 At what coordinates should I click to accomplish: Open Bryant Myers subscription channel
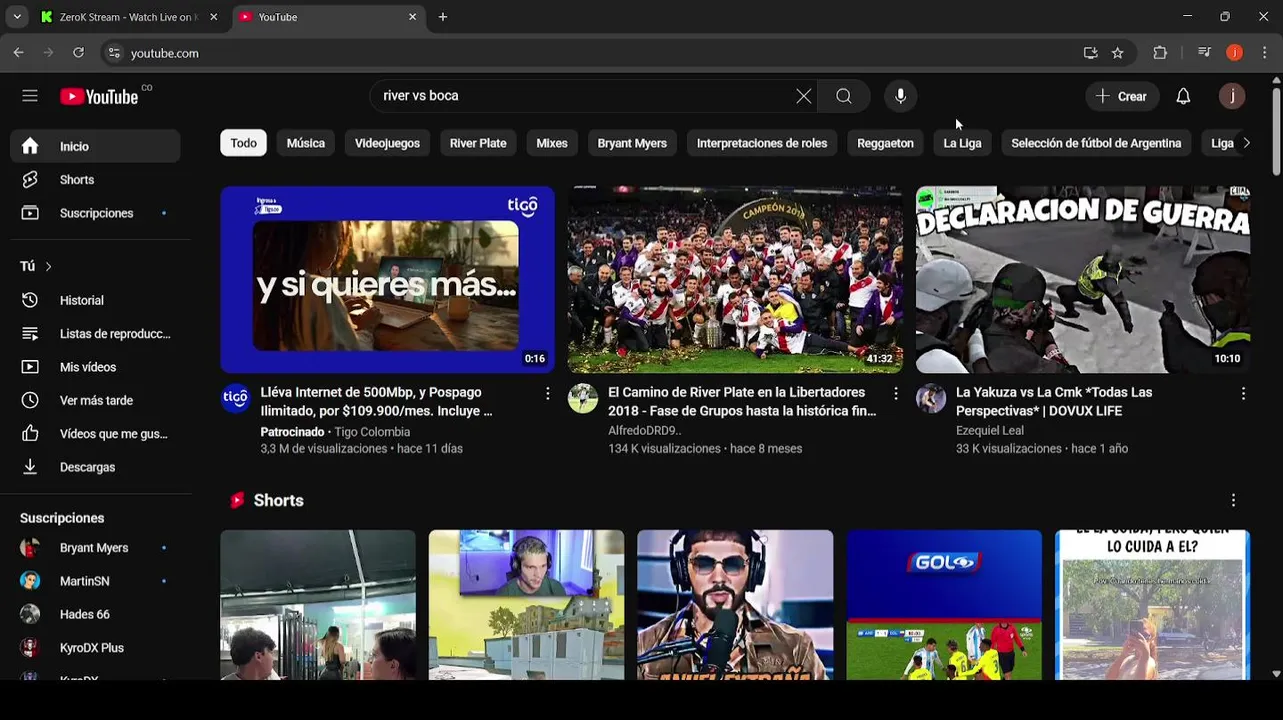[95, 548]
